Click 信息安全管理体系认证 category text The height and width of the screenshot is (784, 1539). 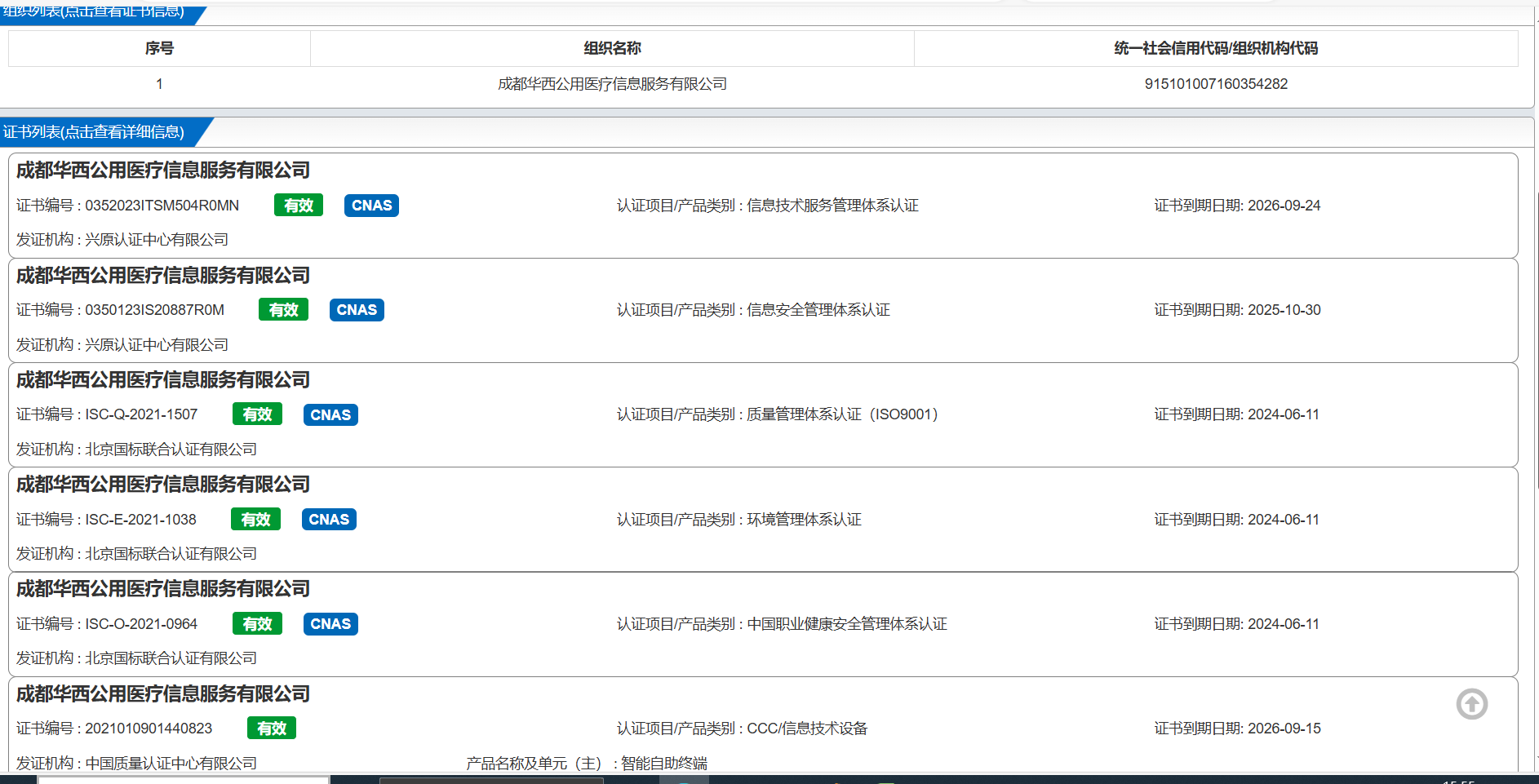pos(818,310)
